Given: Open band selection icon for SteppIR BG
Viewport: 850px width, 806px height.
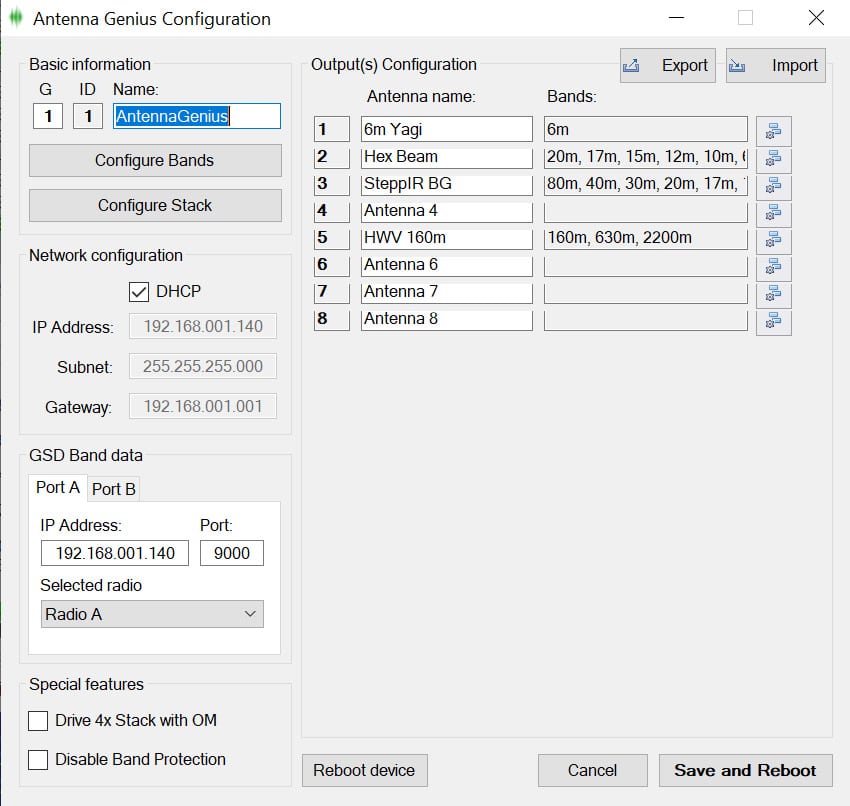Looking at the screenshot, I should (773, 185).
